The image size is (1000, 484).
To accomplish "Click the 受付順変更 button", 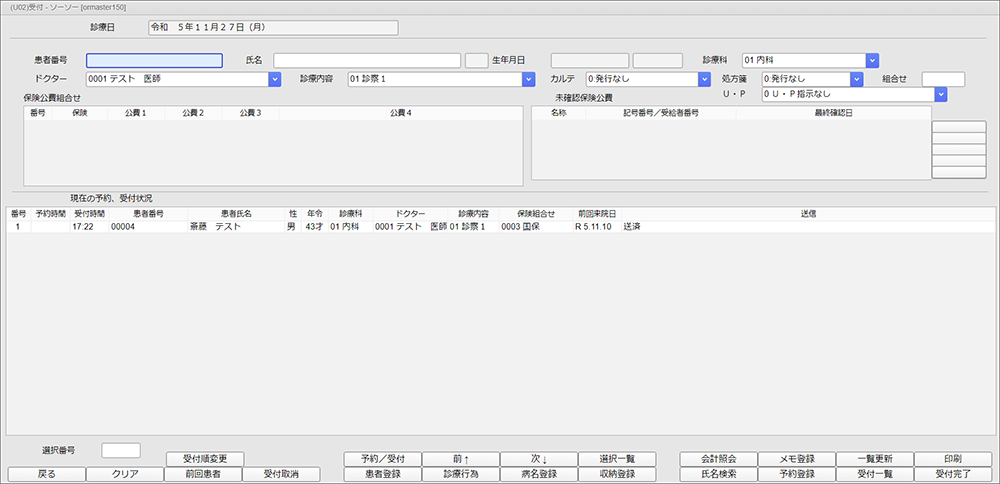I will (205, 458).
